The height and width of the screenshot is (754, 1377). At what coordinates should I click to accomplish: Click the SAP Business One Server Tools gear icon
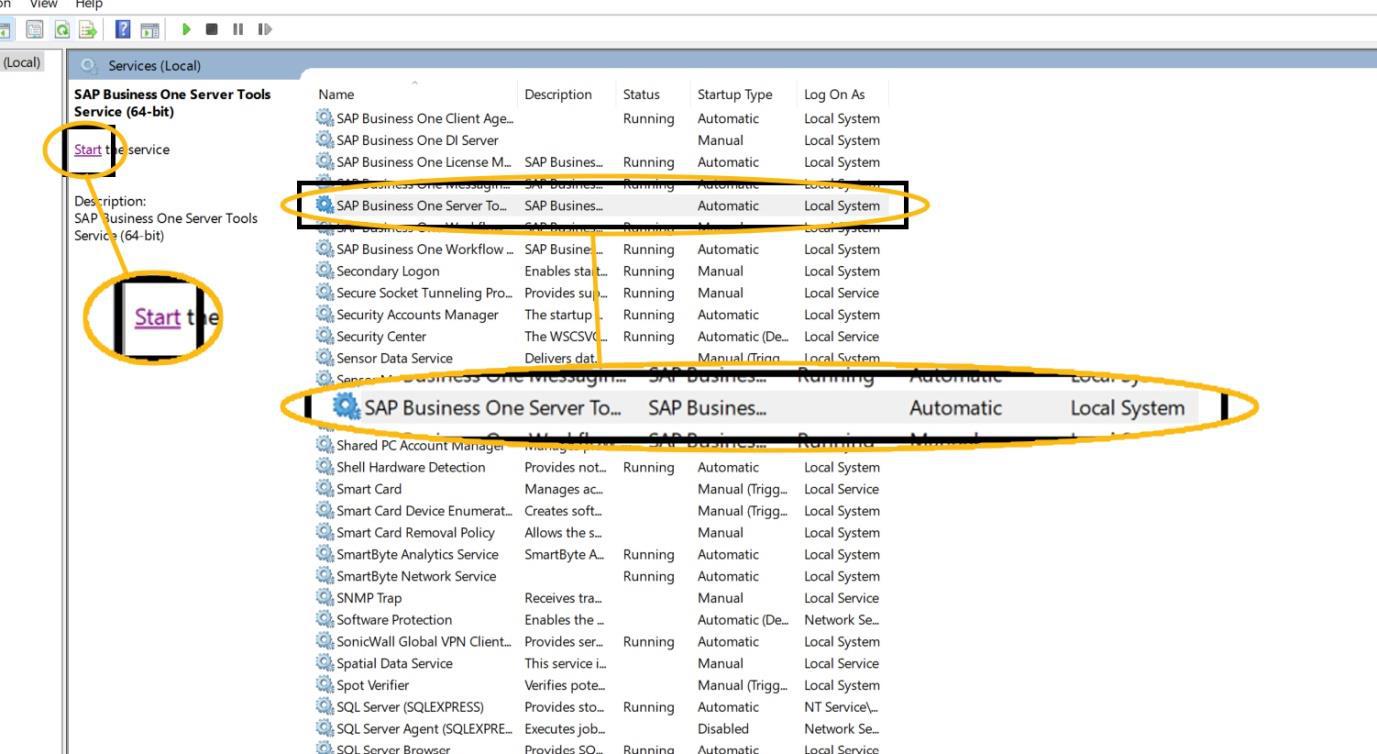coord(322,205)
